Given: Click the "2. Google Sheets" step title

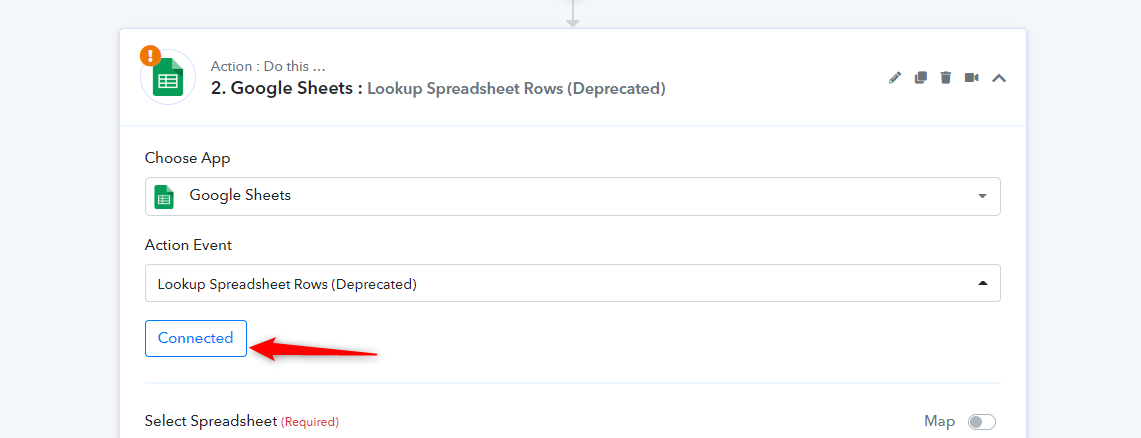Looking at the screenshot, I should pos(287,89).
